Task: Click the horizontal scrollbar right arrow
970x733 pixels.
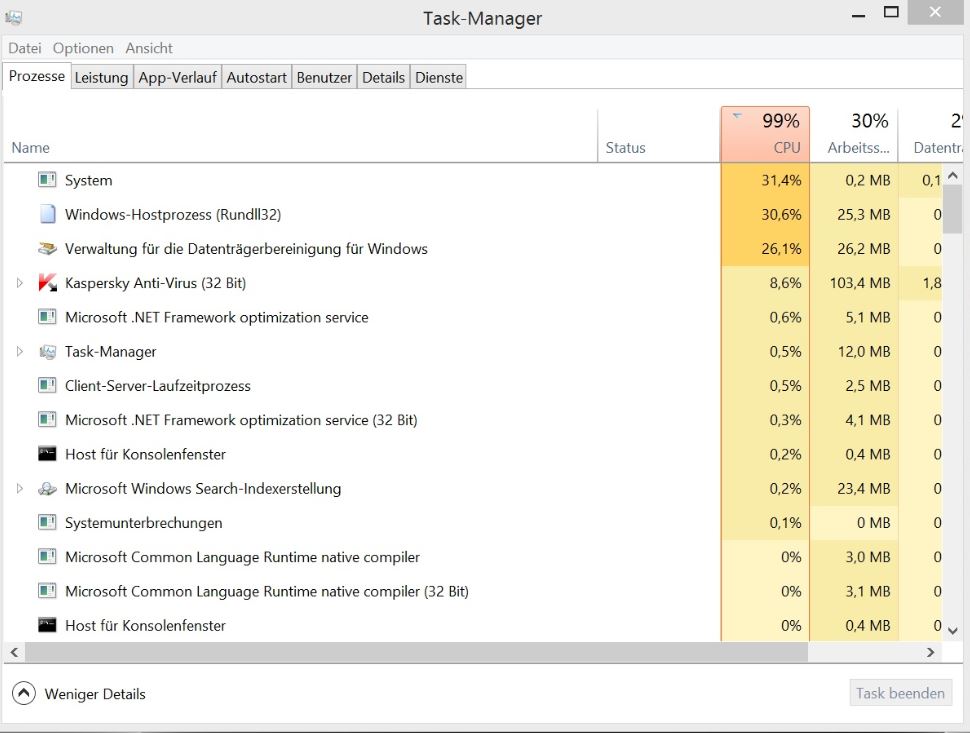Action: coord(930,652)
